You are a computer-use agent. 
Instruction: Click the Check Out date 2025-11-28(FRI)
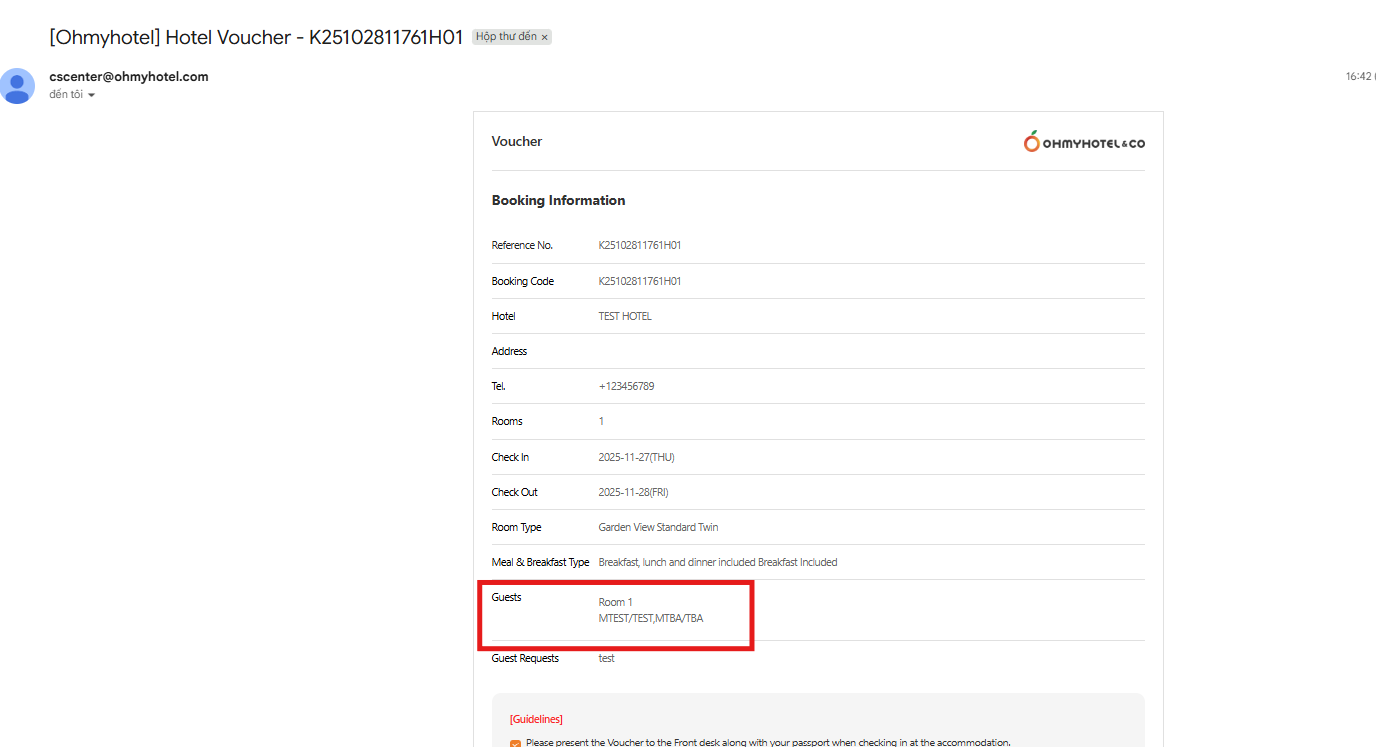[633, 492]
